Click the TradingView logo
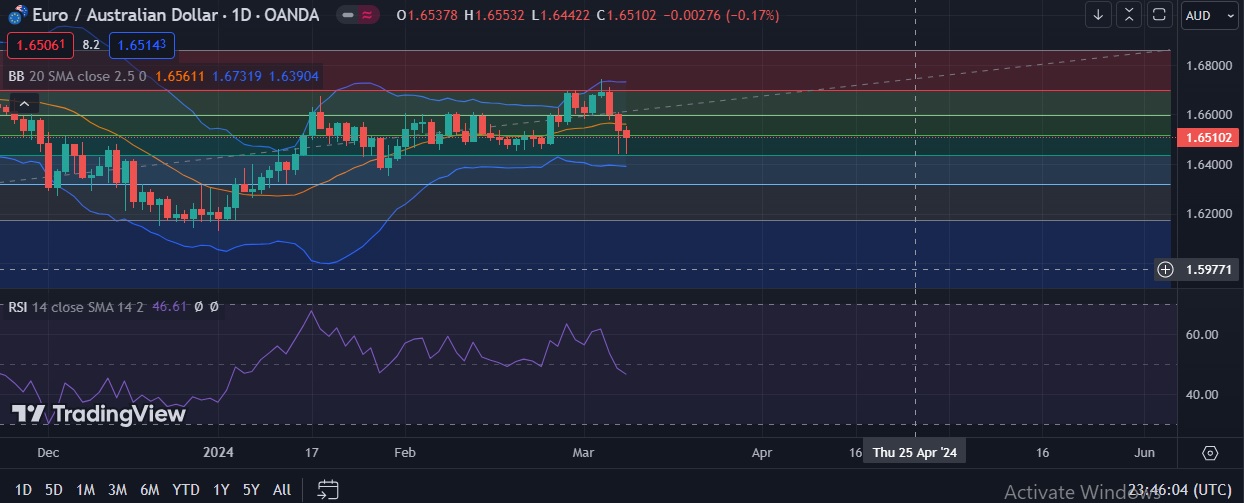1244x503 pixels. (98, 413)
